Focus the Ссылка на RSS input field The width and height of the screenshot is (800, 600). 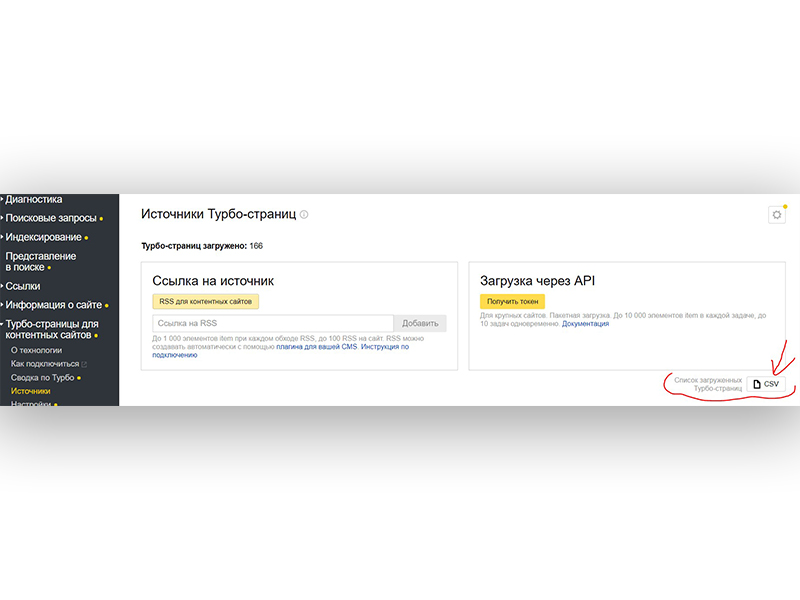pos(273,323)
